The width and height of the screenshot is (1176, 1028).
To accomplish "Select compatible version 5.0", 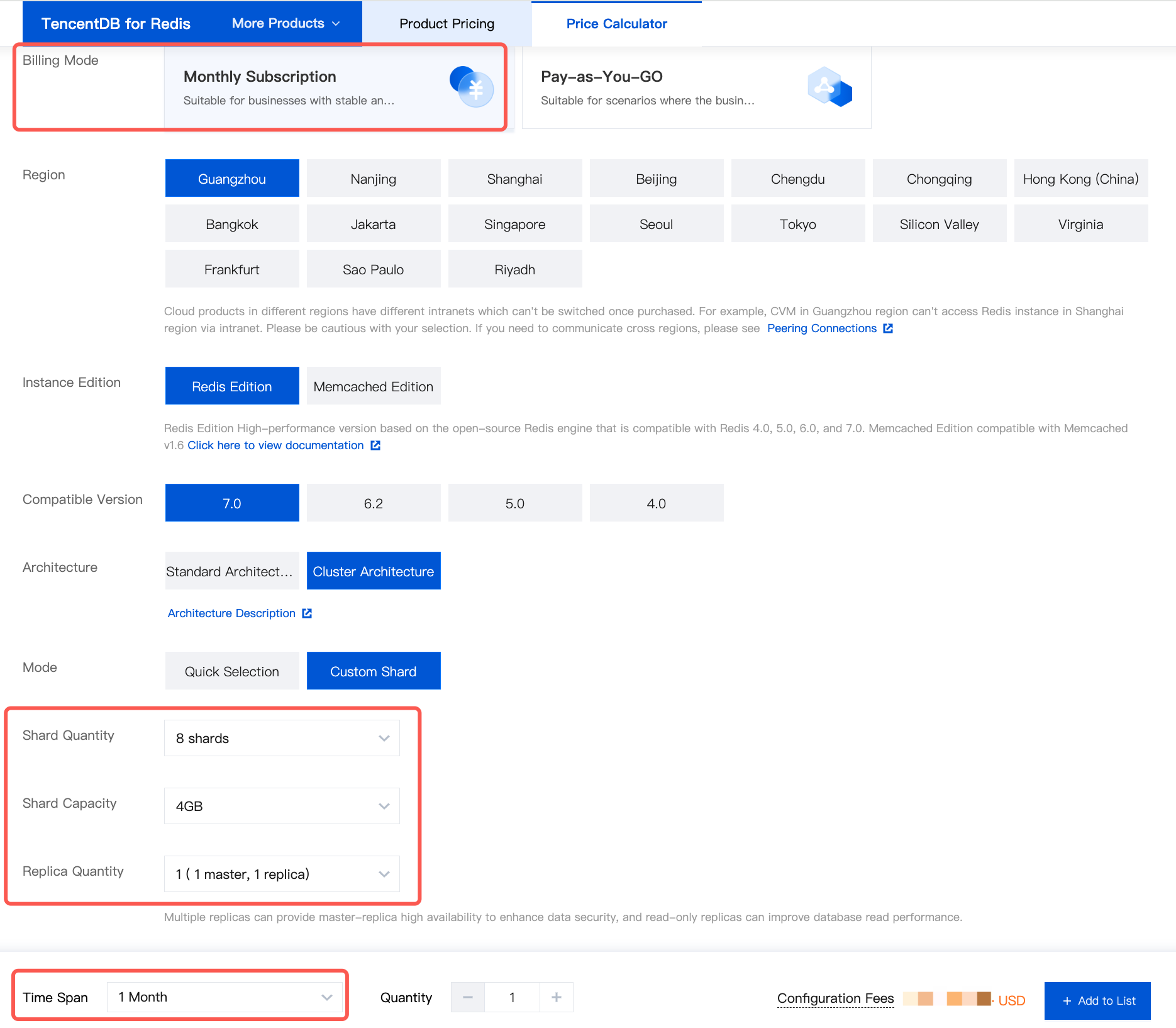I will 515,503.
